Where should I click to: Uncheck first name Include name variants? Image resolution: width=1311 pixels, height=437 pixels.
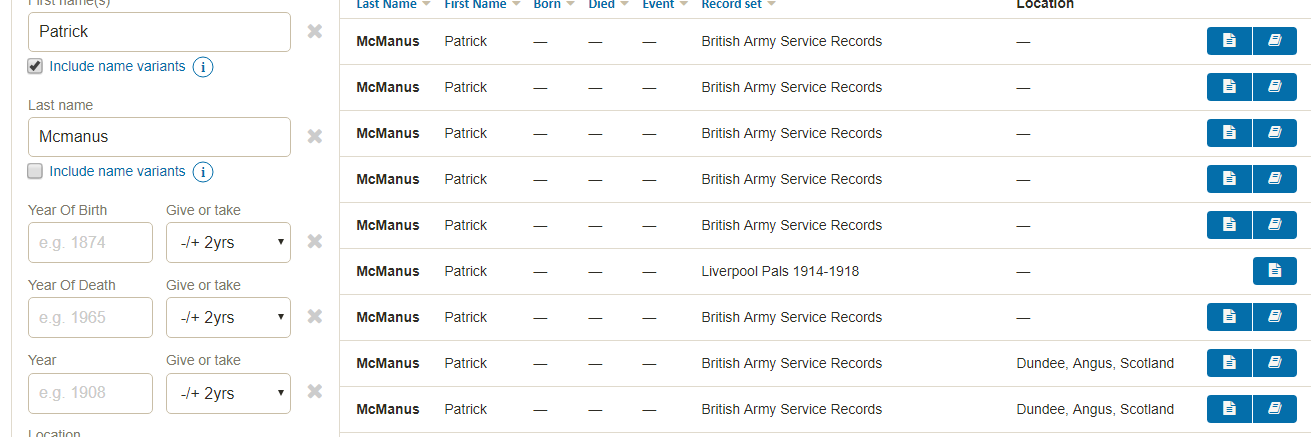35,66
